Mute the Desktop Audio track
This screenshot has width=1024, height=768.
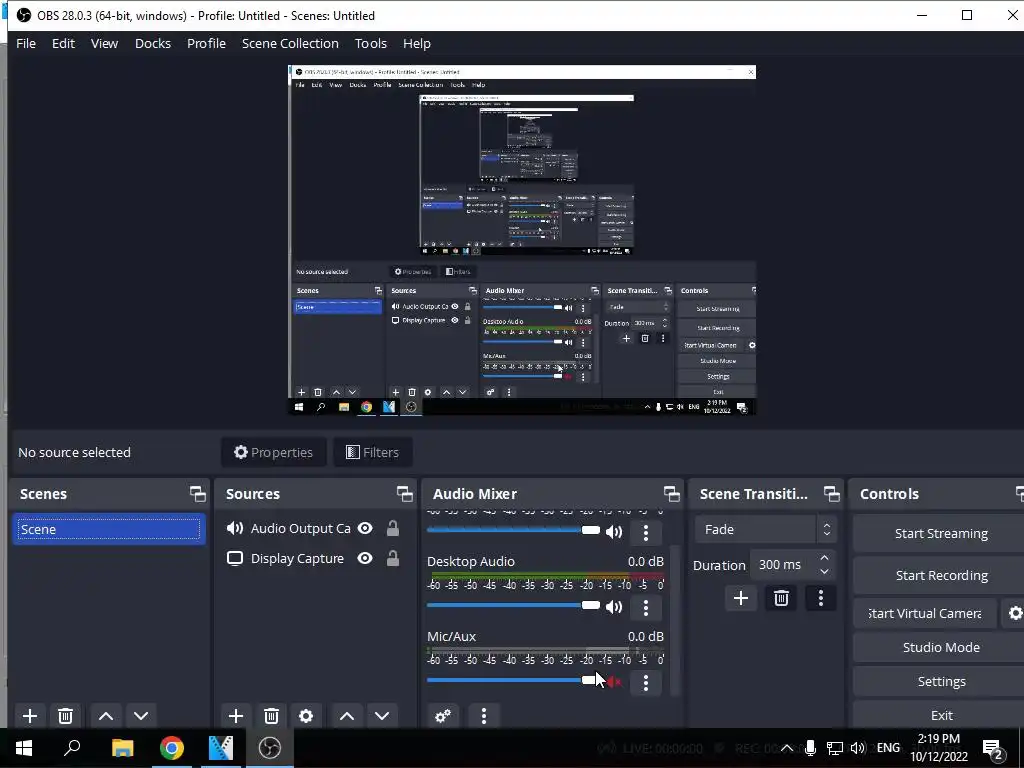pos(614,607)
